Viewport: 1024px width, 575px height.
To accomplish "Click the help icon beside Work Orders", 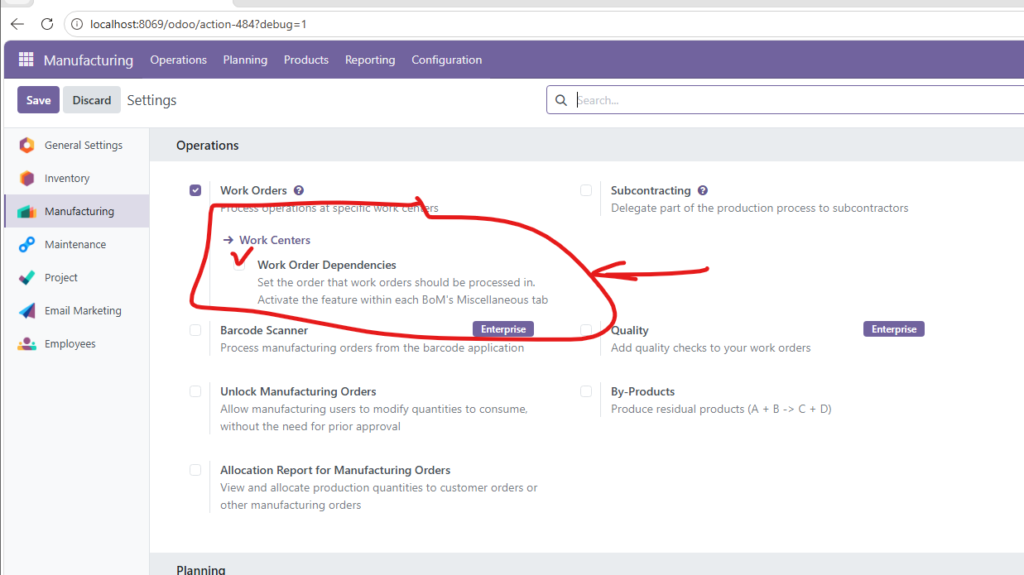I will tap(299, 190).
